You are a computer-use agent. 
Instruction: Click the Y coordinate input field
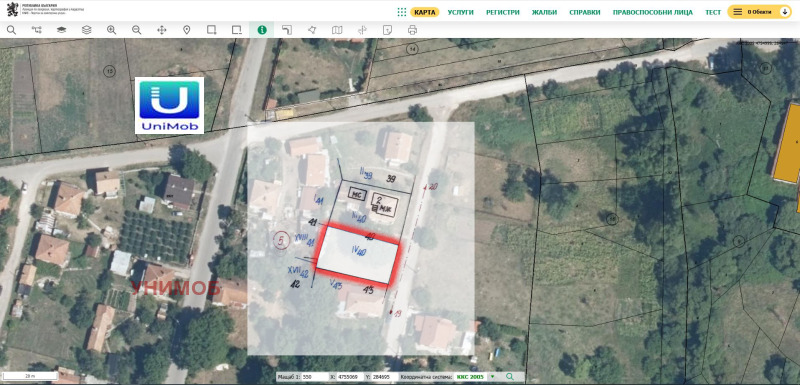[385, 377]
